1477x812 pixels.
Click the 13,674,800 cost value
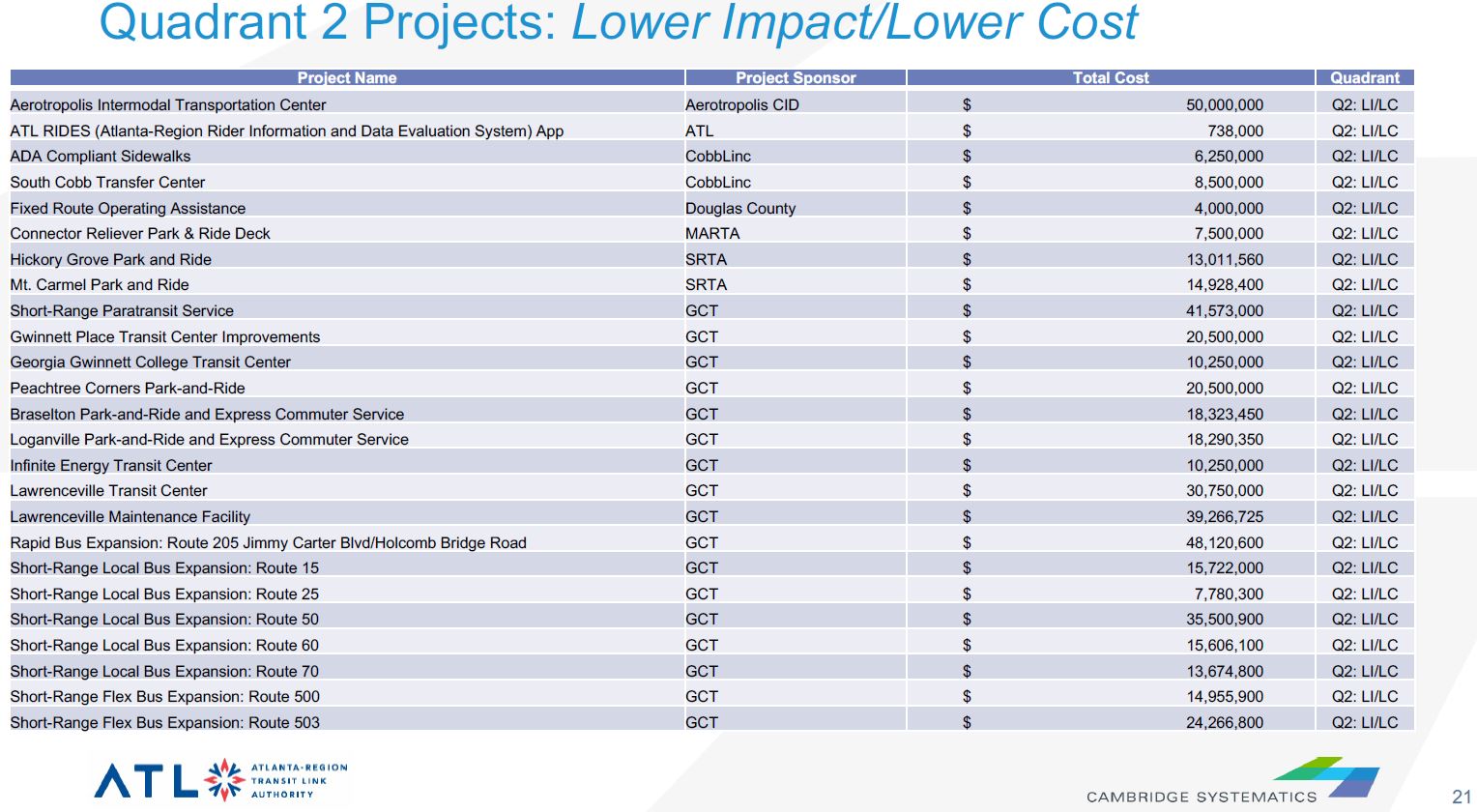[x=1225, y=671]
